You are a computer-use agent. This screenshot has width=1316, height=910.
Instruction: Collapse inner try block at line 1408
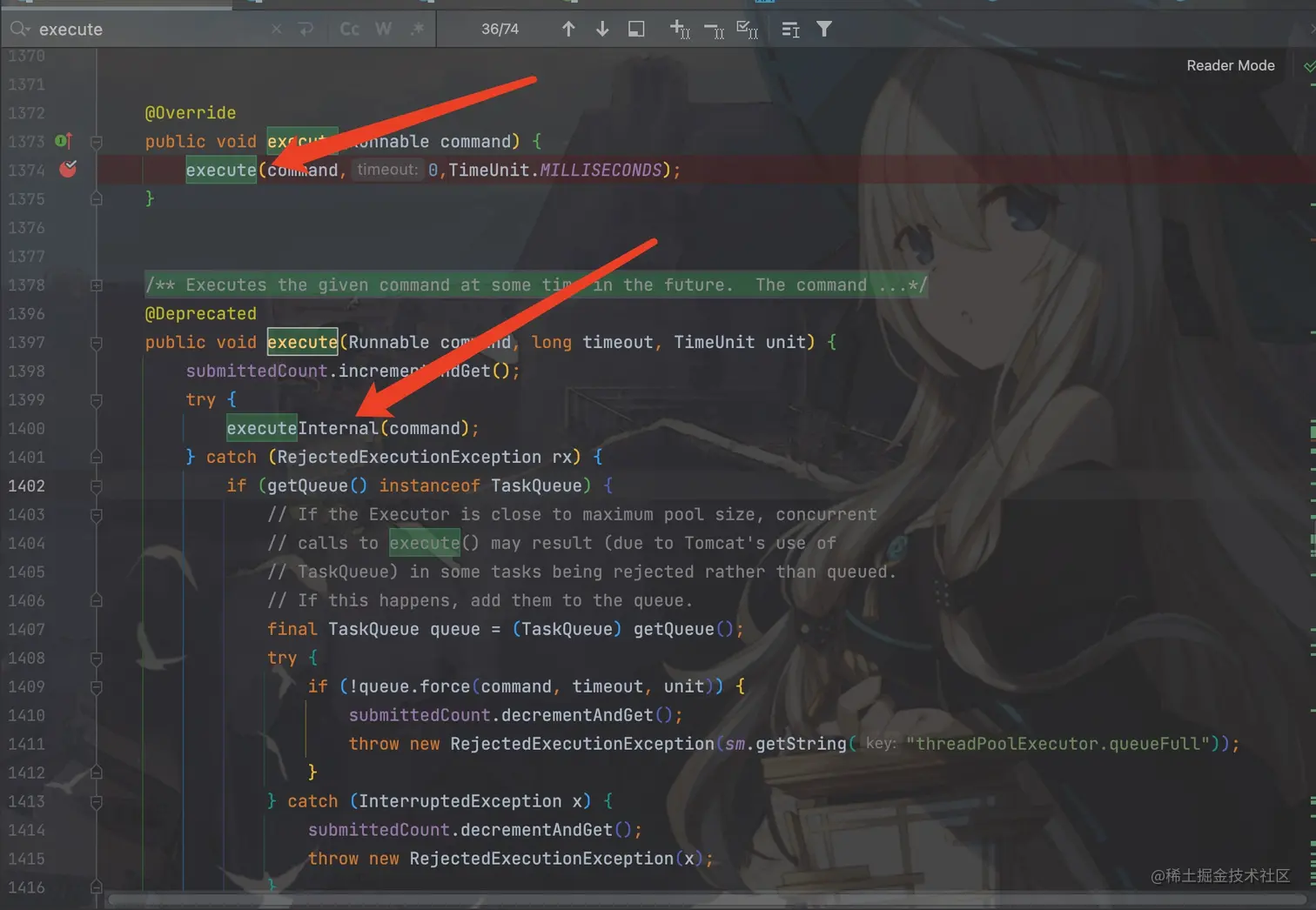[97, 659]
